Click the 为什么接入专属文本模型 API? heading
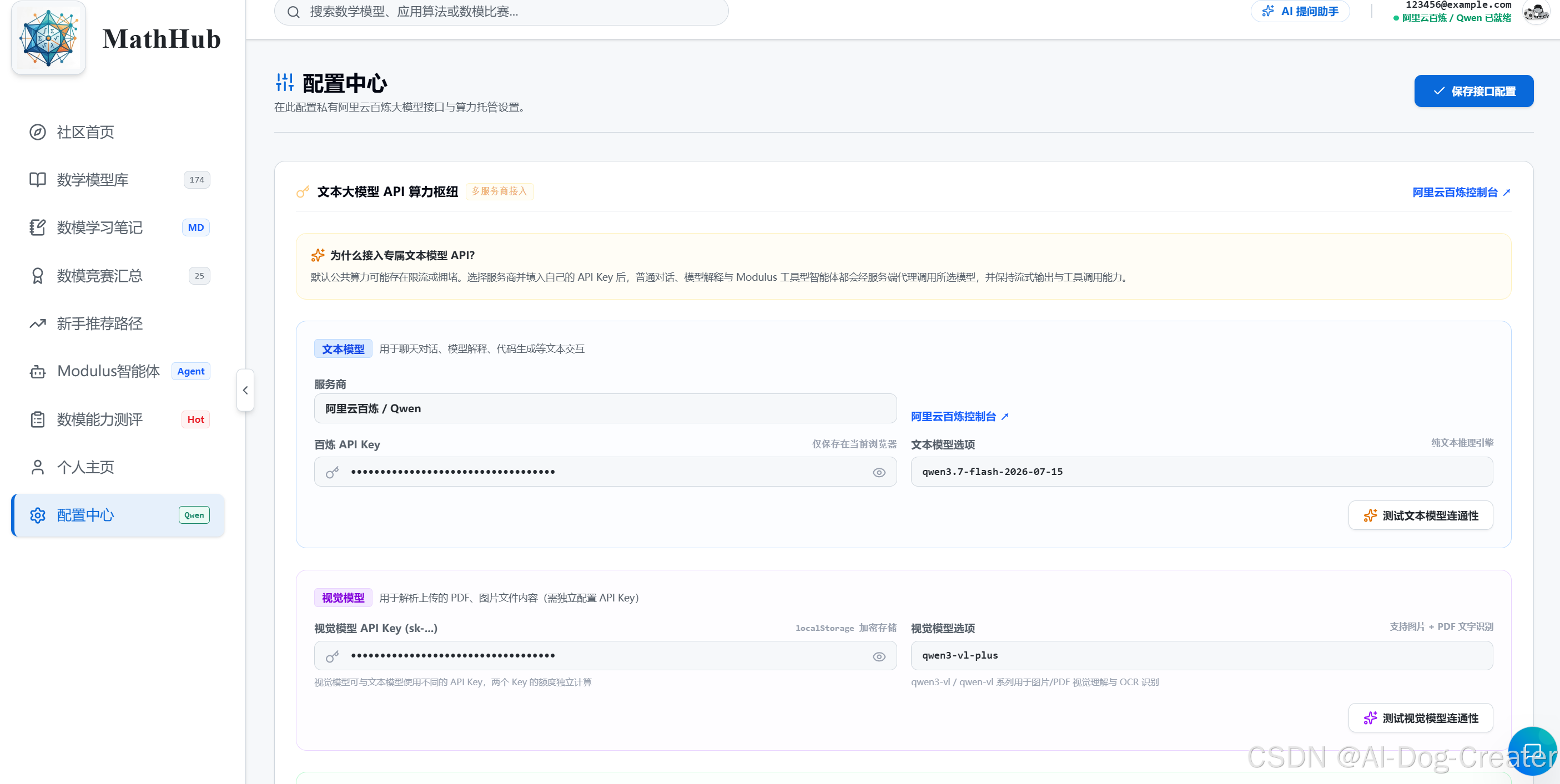 click(x=402, y=255)
